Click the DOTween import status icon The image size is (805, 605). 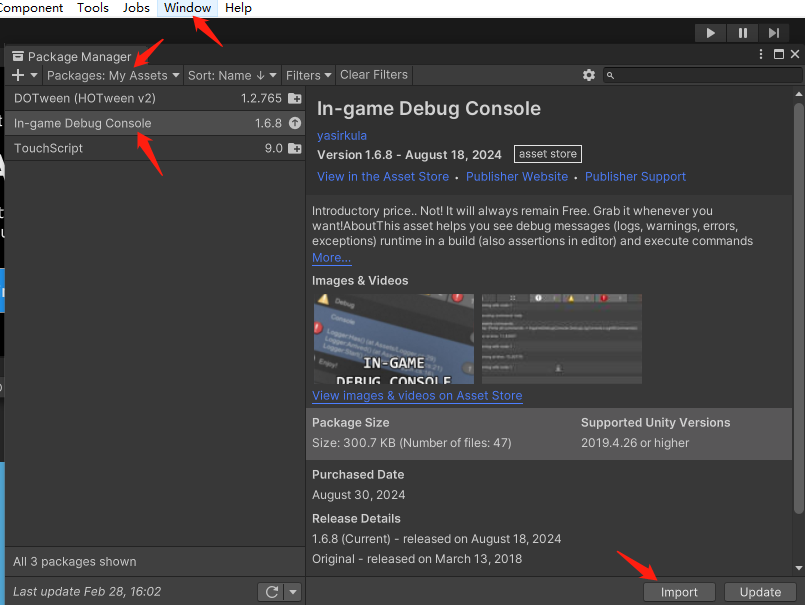(x=295, y=98)
